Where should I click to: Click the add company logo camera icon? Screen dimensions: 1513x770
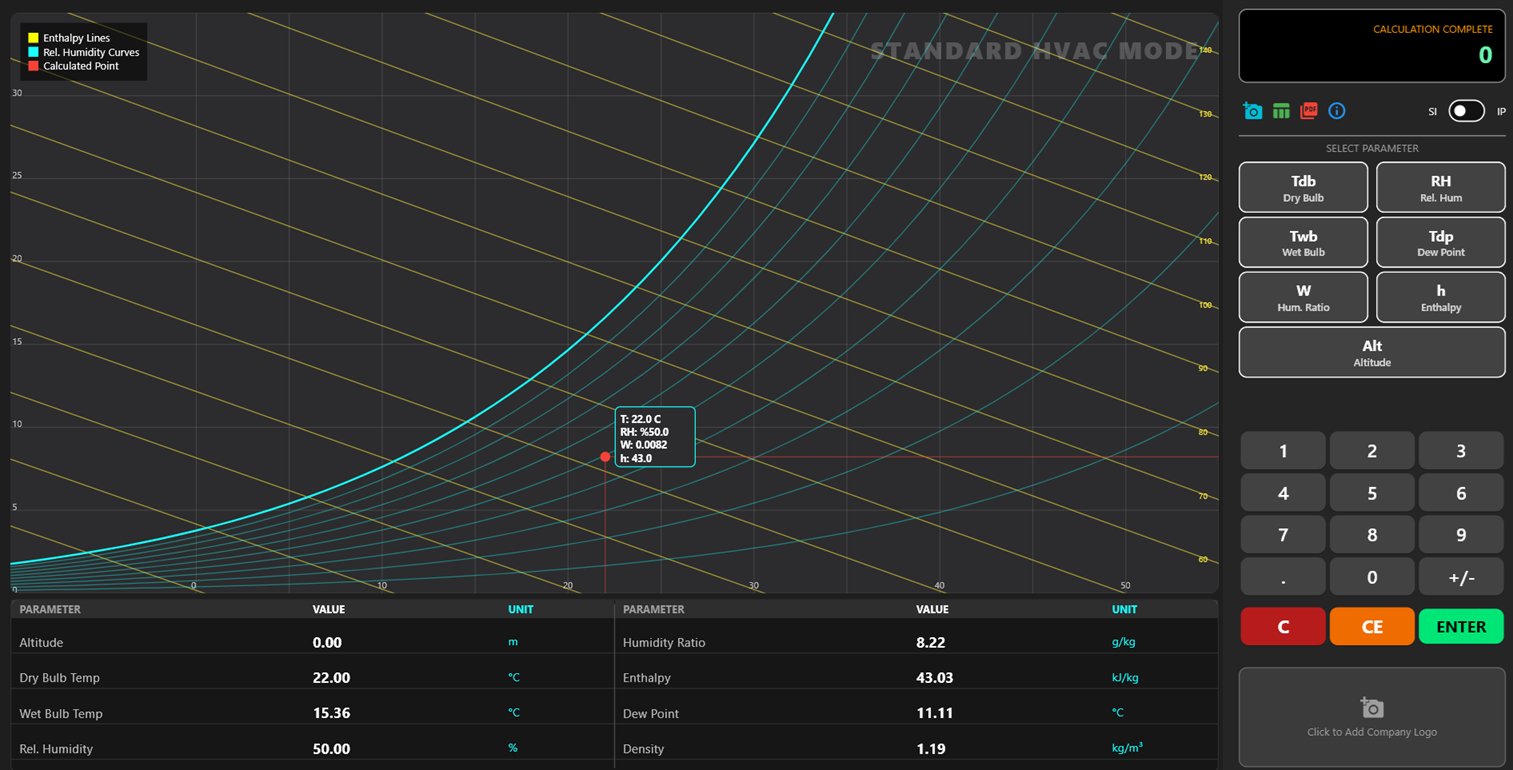point(1372,708)
